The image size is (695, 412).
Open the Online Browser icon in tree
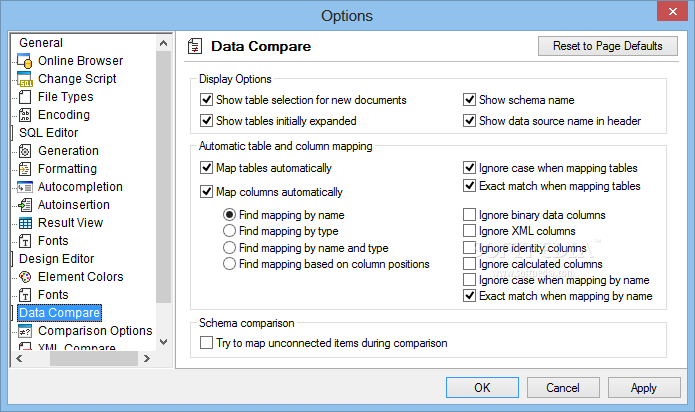(x=24, y=61)
